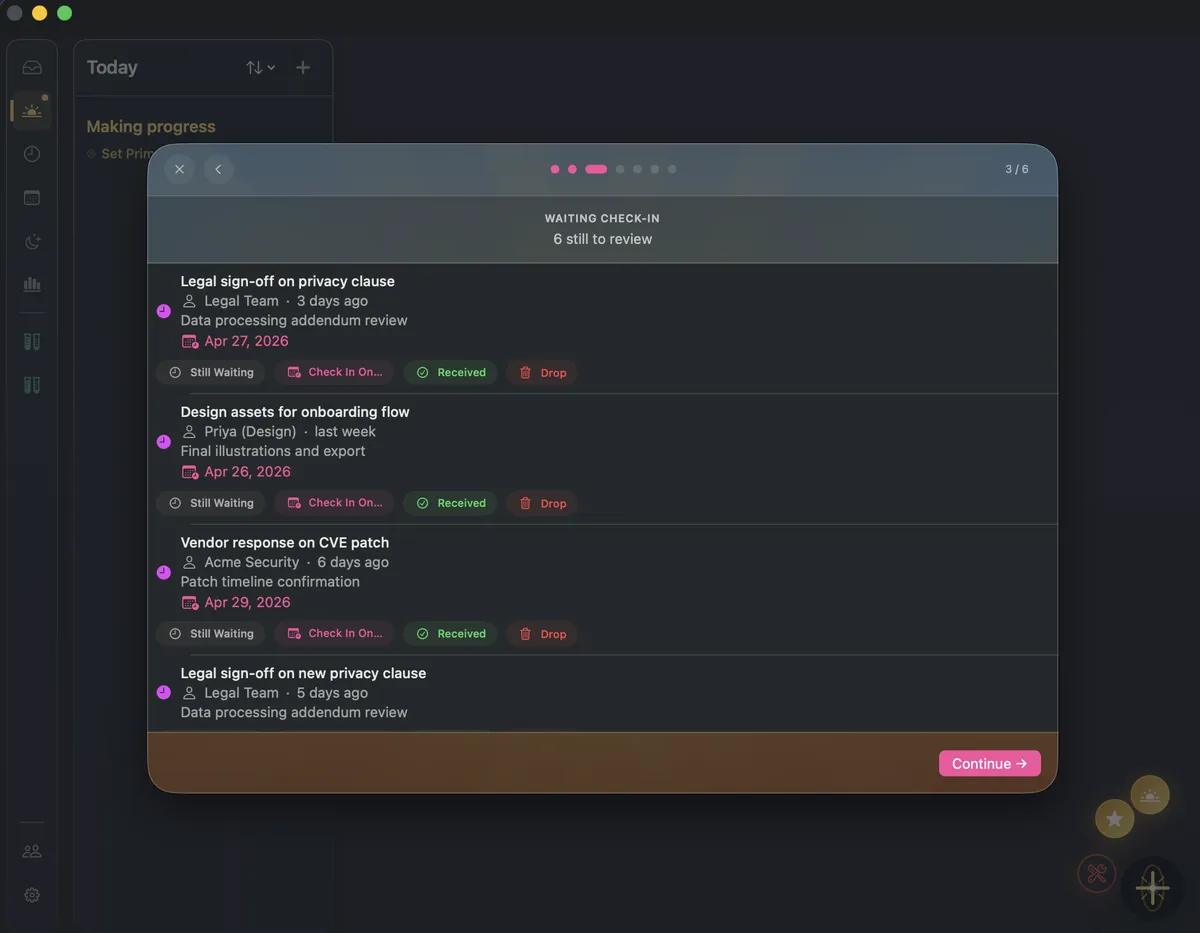
Task: Click the moon evening review sidebar icon
Action: point(31,241)
